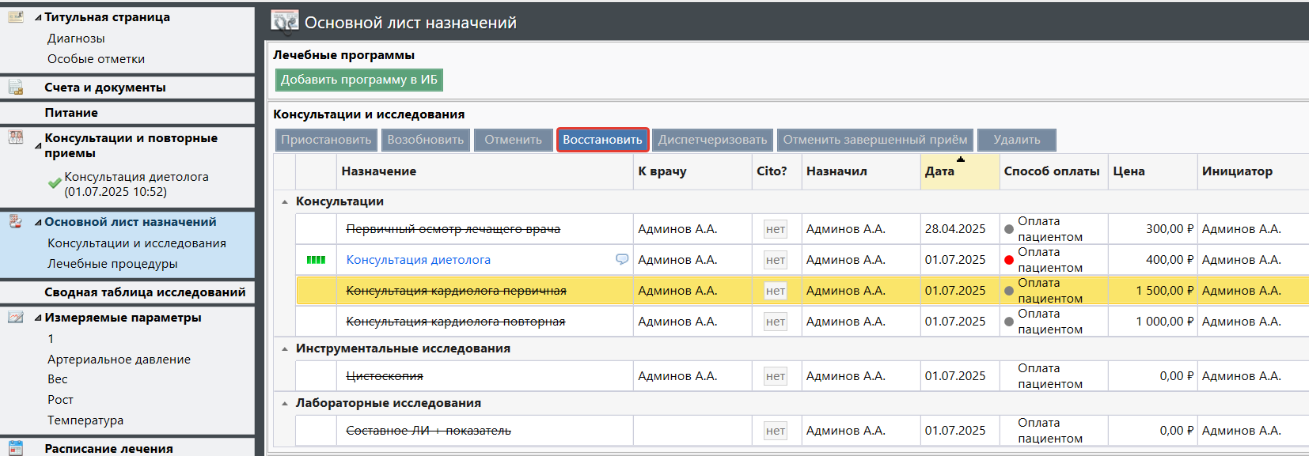The width and height of the screenshot is (1309, 456).
Task: Click the Измеряемые параметры chart icon
Action: click(16, 318)
